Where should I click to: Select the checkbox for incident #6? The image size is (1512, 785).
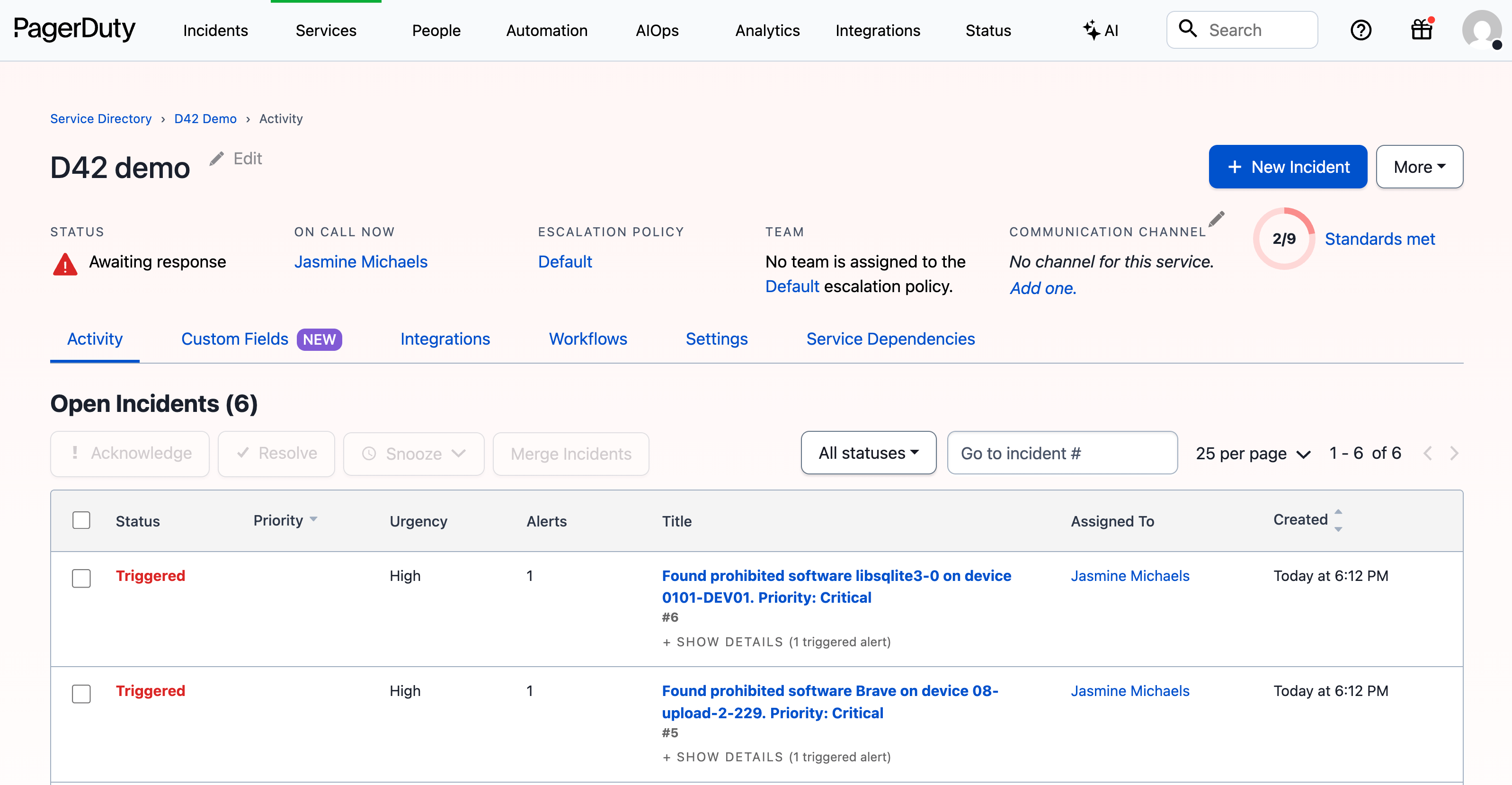tap(81, 578)
